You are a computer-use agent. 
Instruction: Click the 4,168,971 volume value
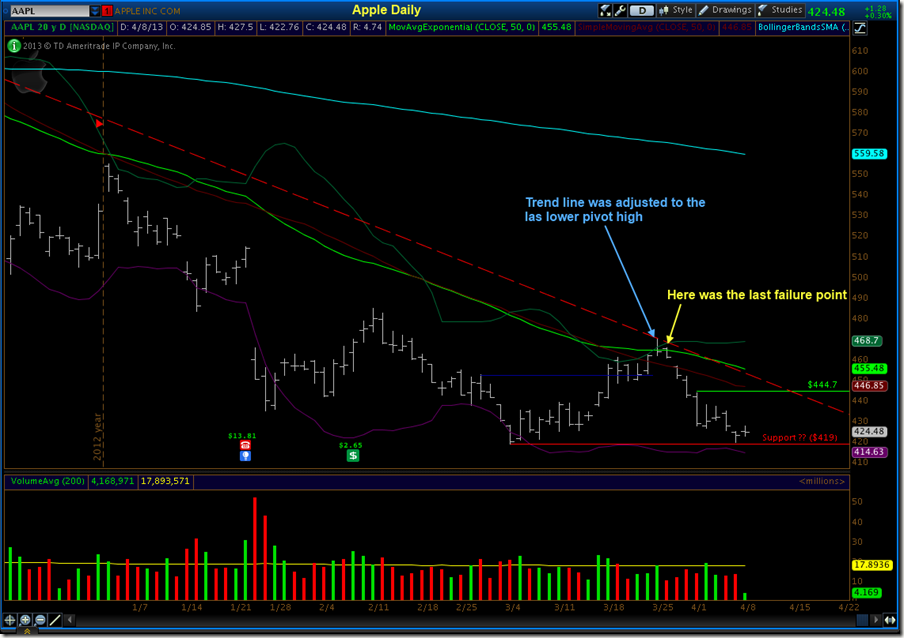pos(112,481)
